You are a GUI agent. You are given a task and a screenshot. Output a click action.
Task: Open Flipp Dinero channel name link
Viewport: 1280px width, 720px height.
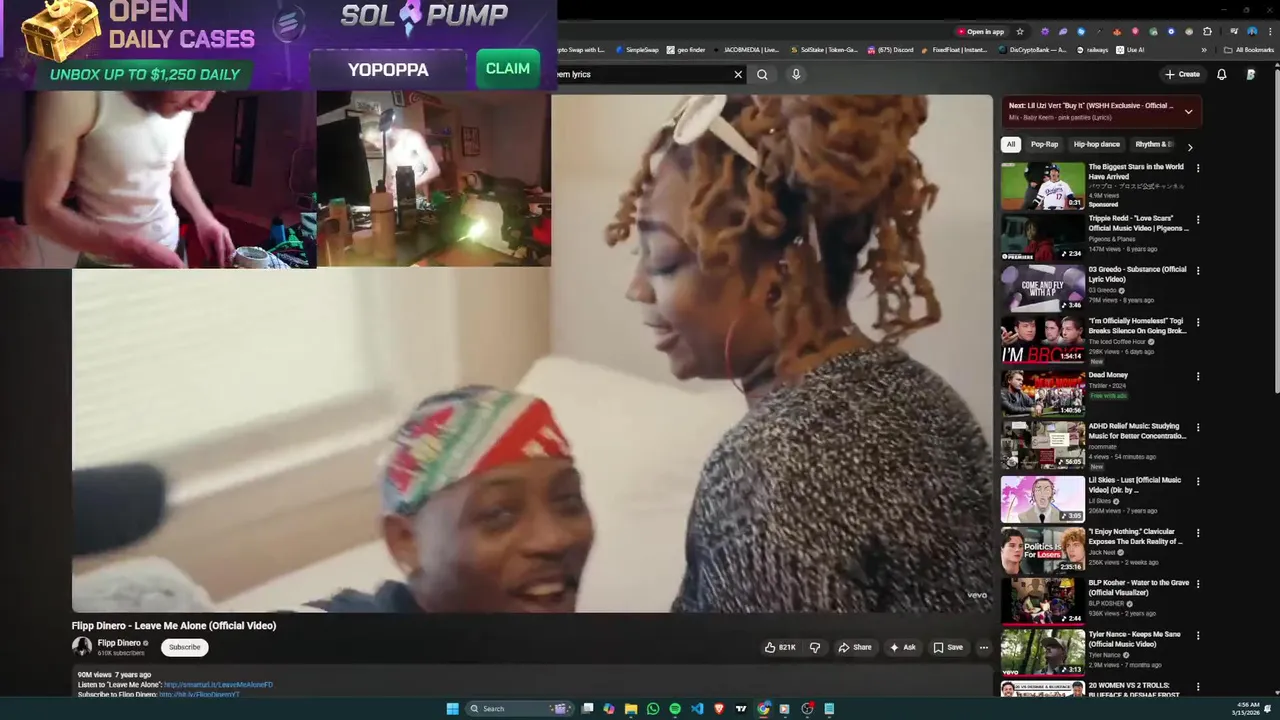click(119, 643)
